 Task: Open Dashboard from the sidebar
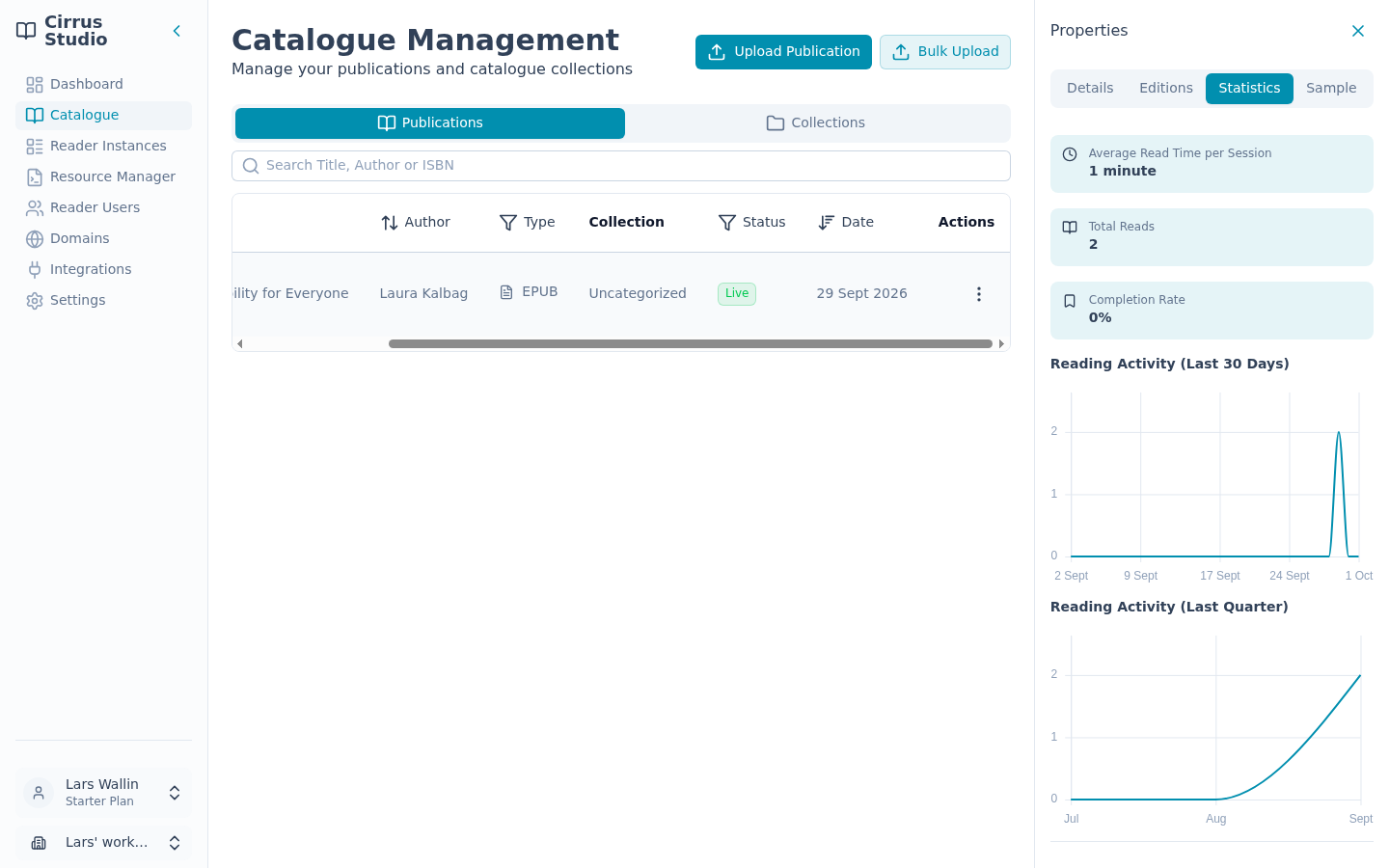pos(103,84)
